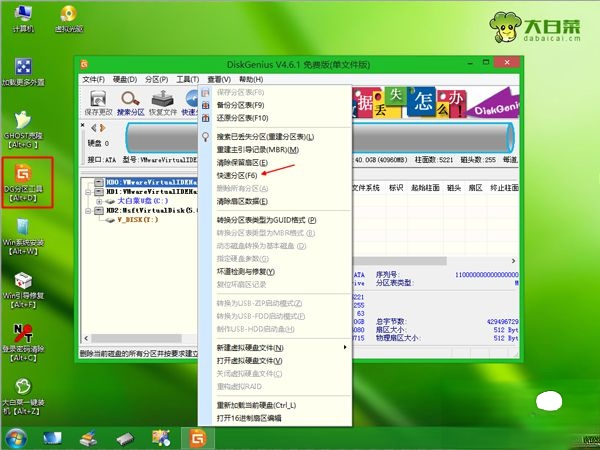Click DiskGenius title bar app icon

click(84, 64)
